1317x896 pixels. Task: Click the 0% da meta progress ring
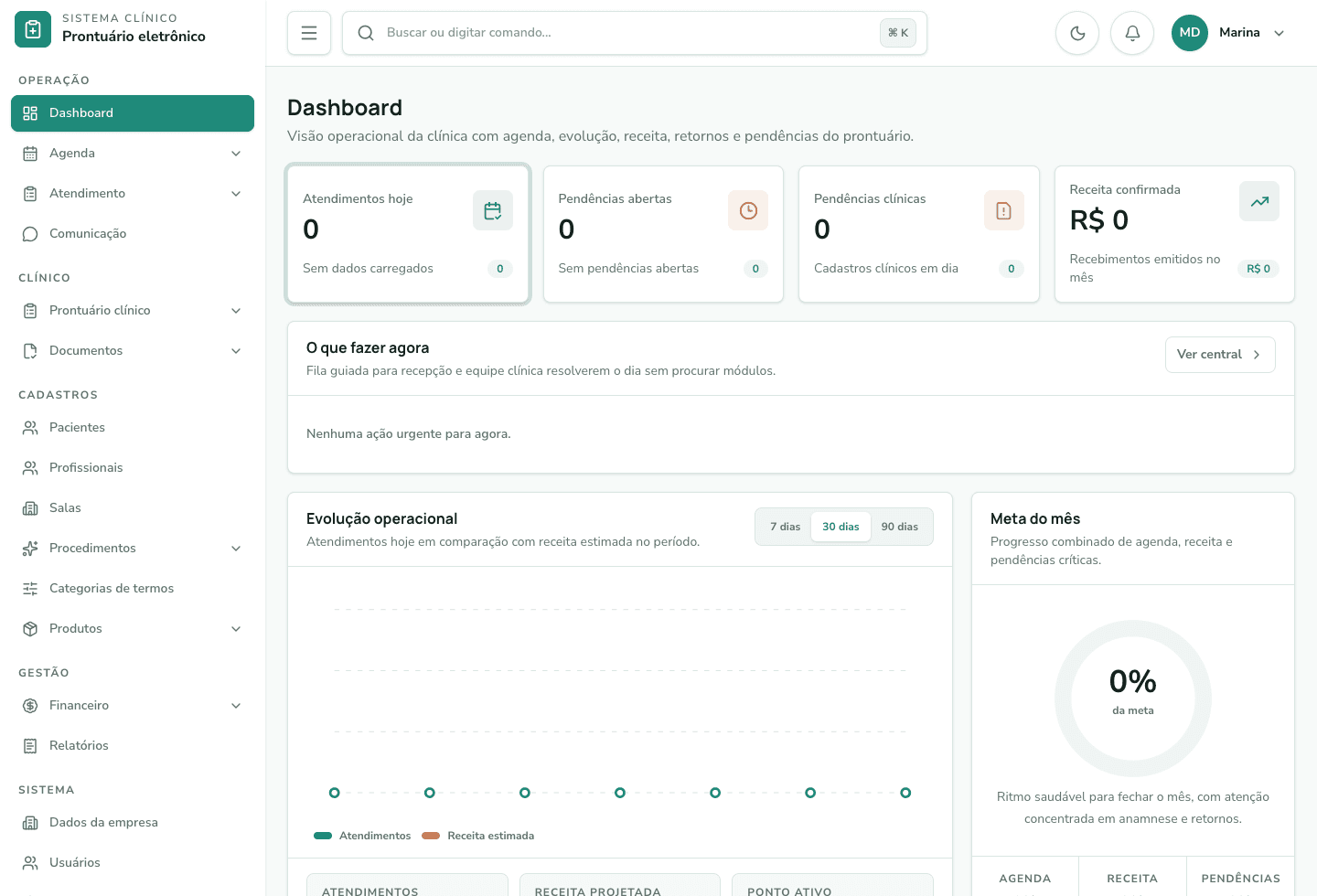point(1133,699)
